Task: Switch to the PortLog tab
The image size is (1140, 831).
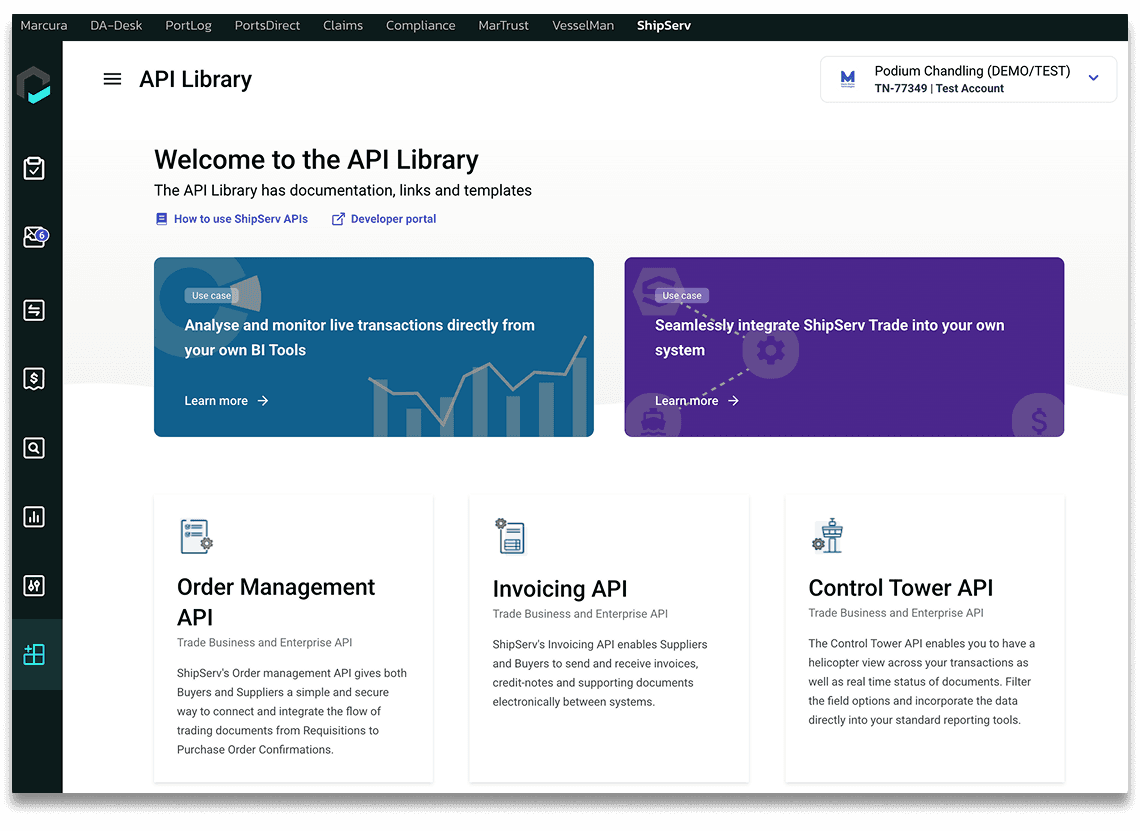Action: (188, 25)
